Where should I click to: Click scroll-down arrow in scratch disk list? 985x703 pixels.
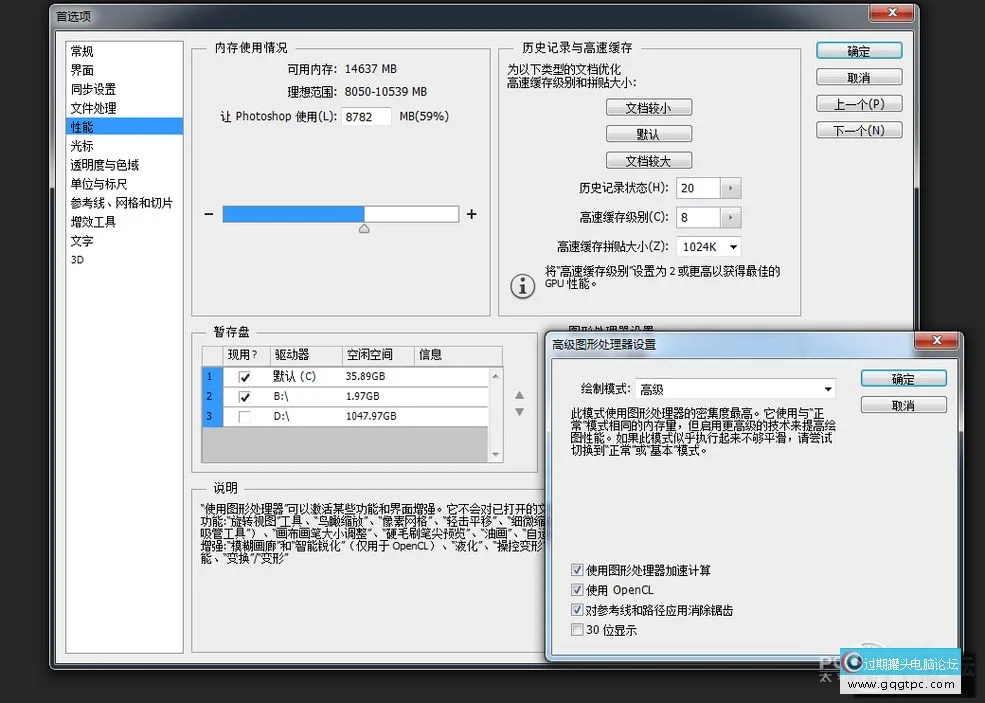[x=496, y=454]
